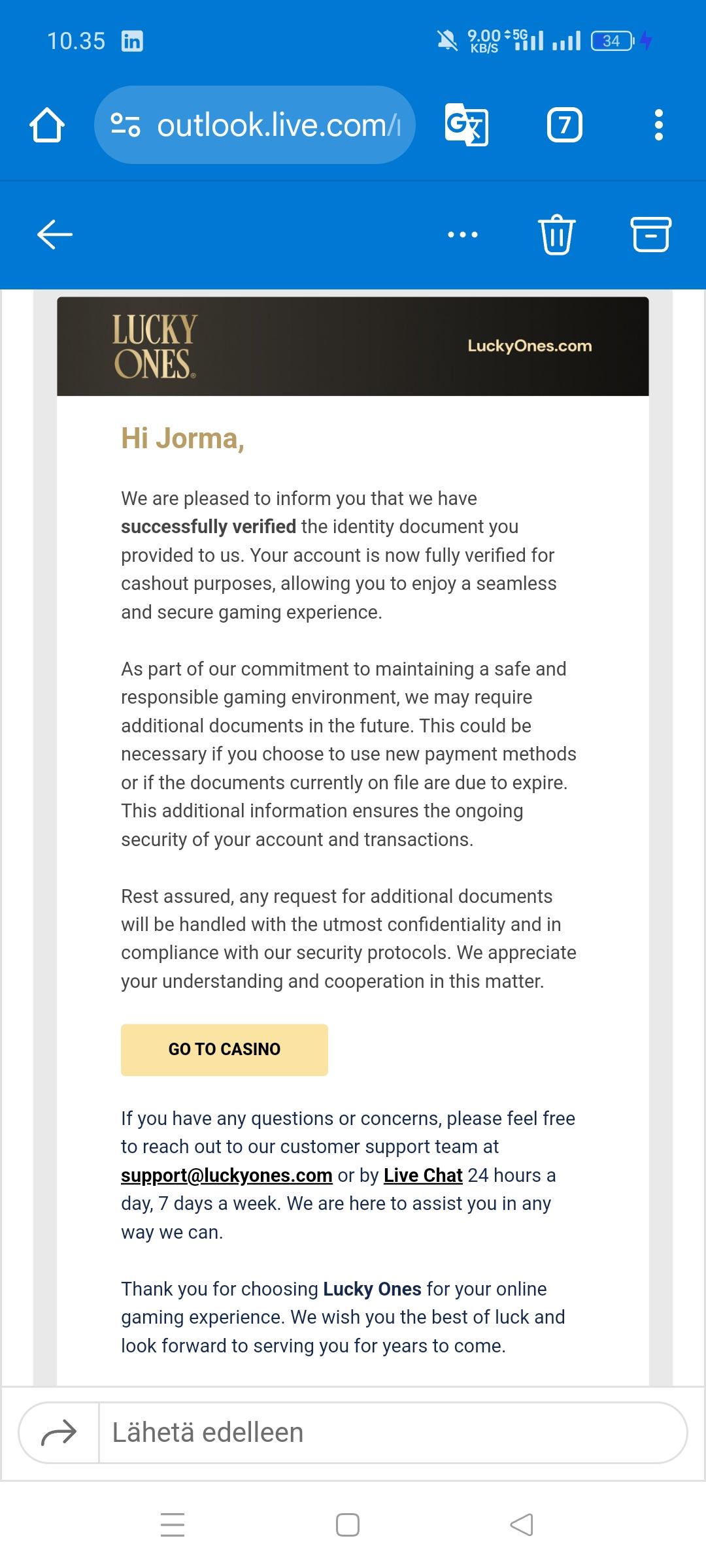
Task: Open Google Translate icon in toolbar
Action: pos(466,125)
